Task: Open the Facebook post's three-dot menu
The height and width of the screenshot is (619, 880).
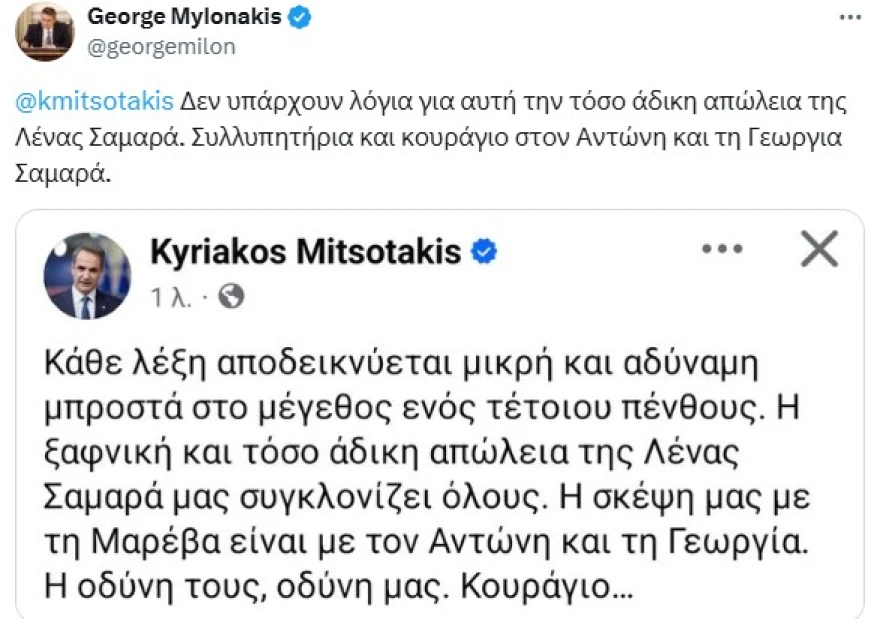Action: coord(722,249)
